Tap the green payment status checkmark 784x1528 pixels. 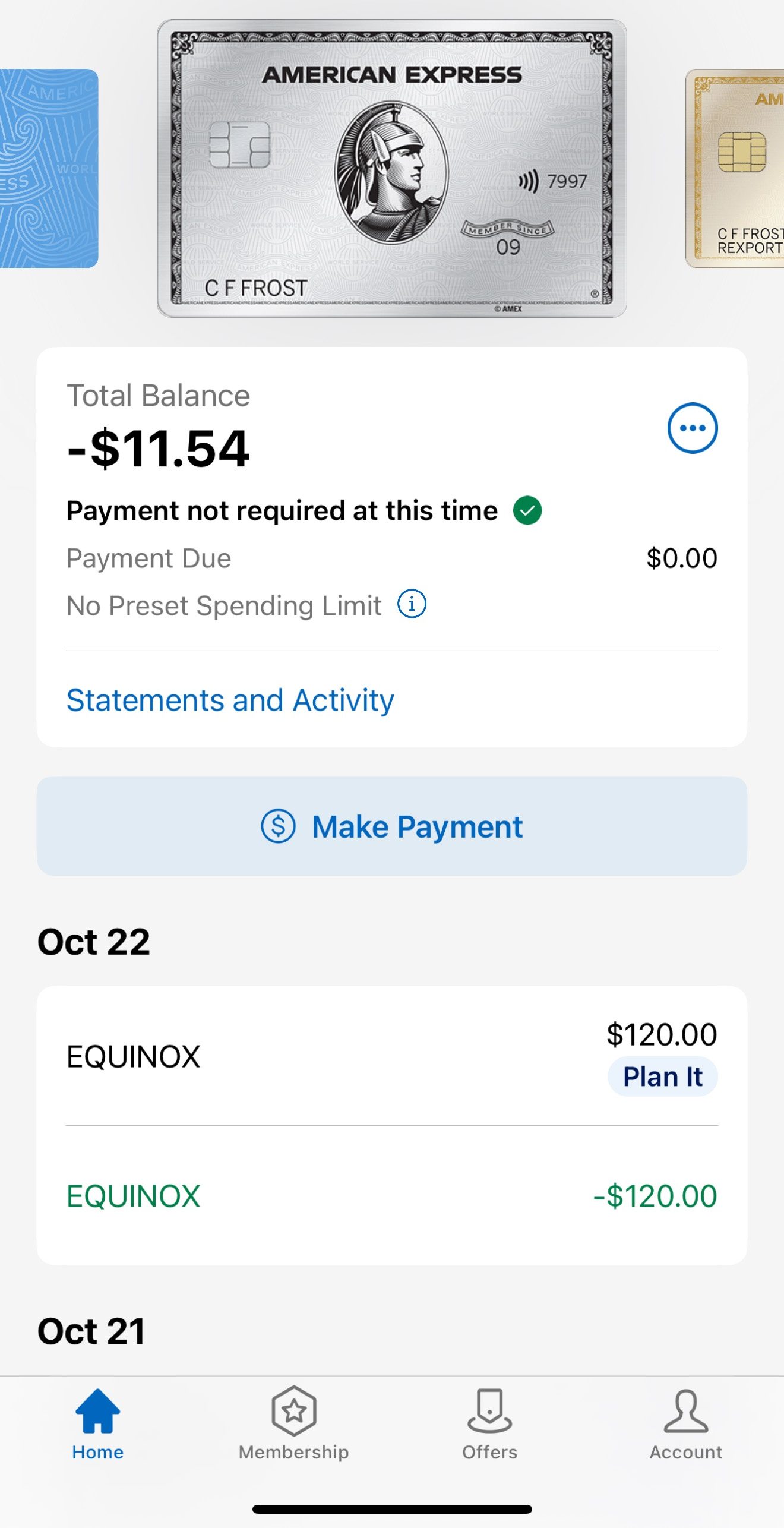click(527, 510)
